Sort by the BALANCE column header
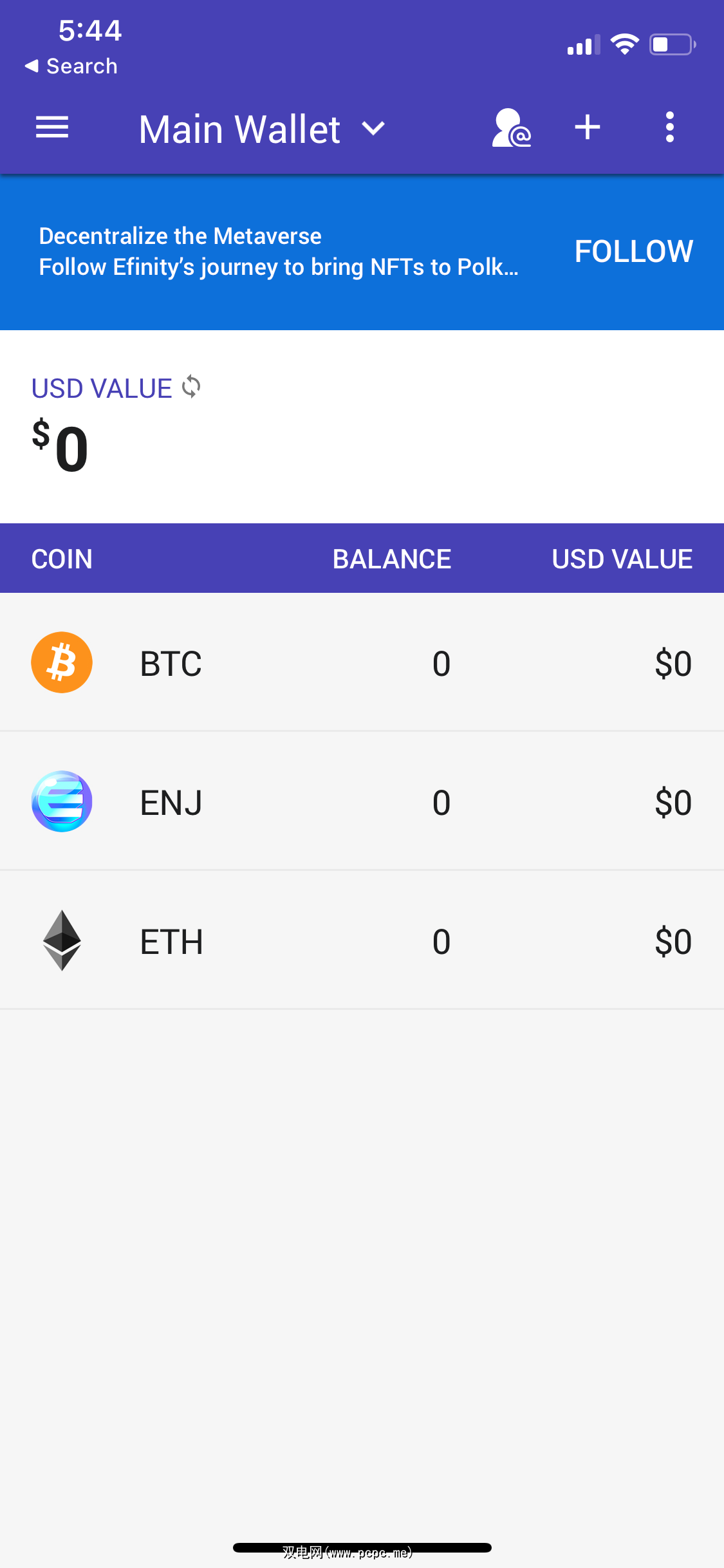 coord(391,559)
